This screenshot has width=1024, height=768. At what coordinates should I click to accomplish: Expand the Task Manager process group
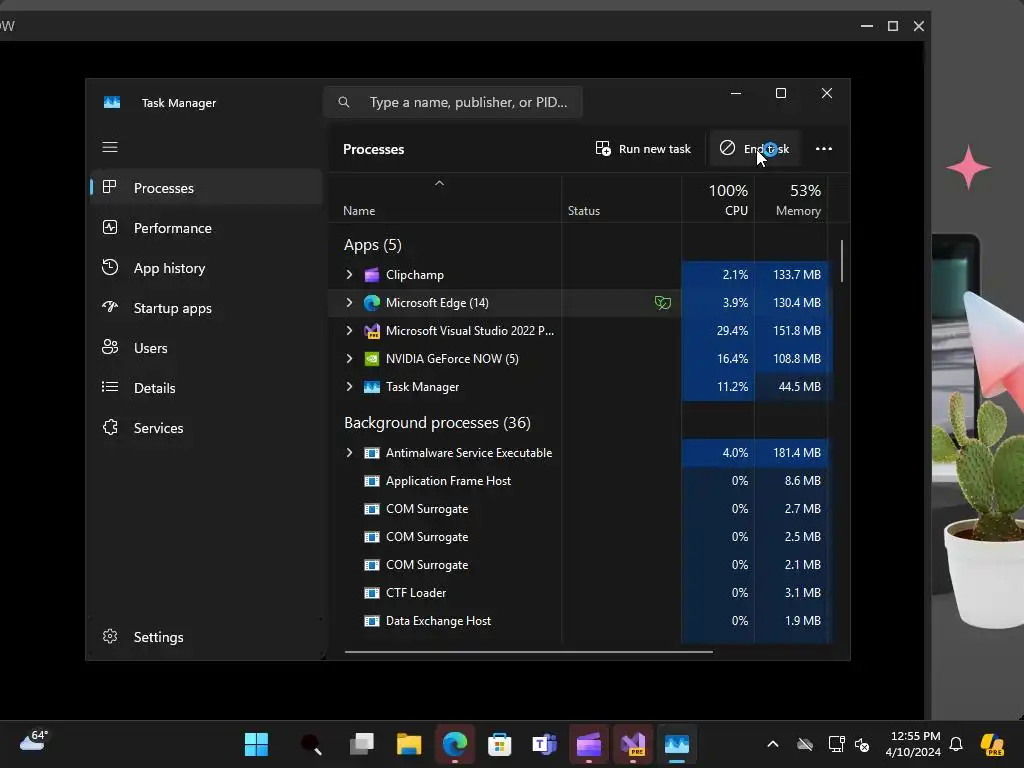[349, 387]
